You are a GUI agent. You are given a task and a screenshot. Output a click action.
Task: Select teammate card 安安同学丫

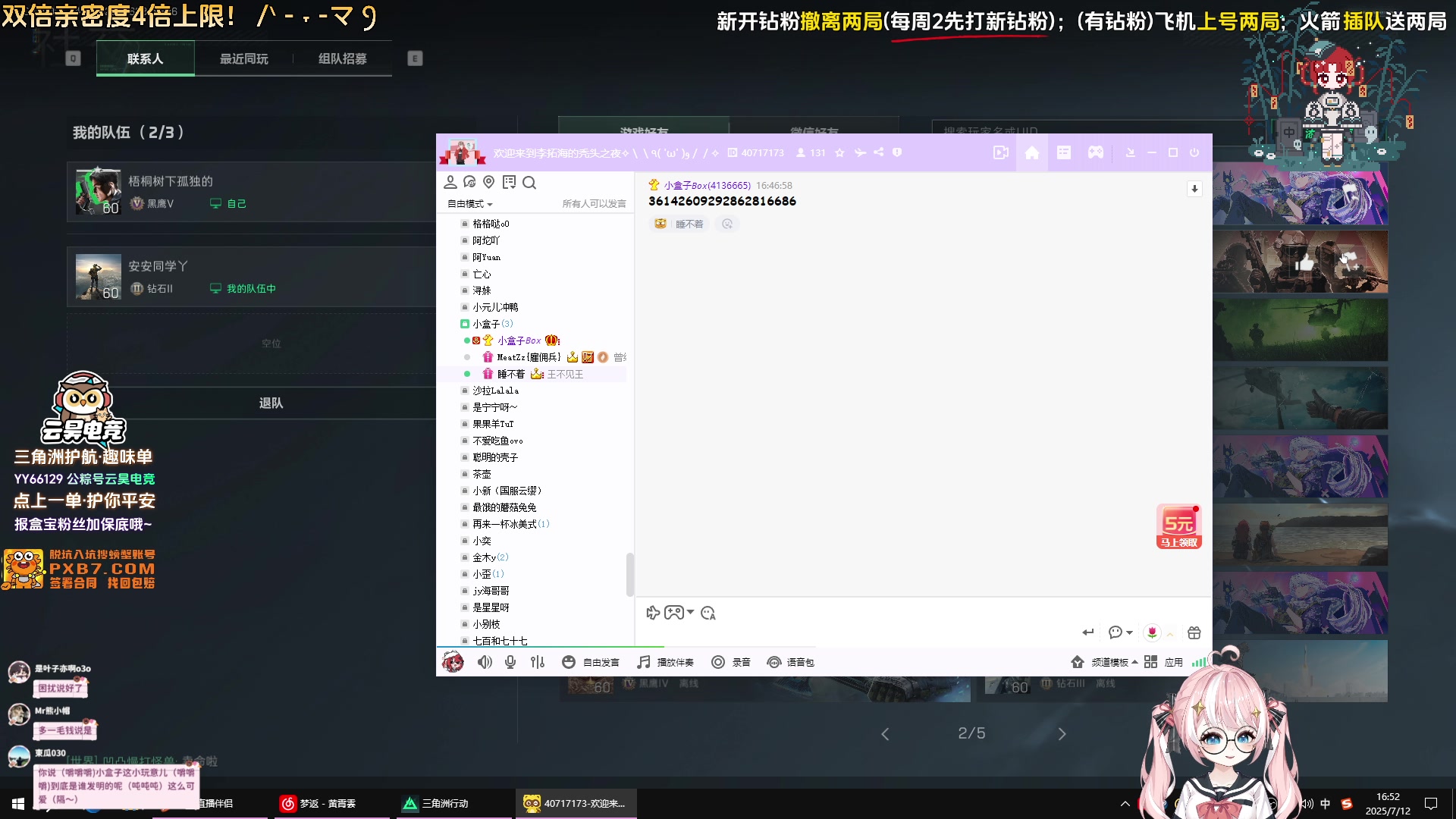pos(251,277)
